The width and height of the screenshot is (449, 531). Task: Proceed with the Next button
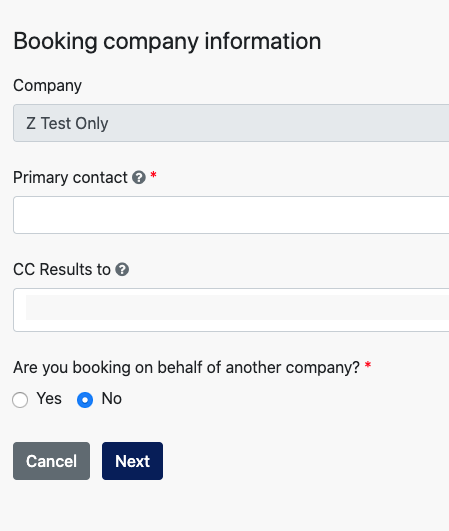point(132,461)
